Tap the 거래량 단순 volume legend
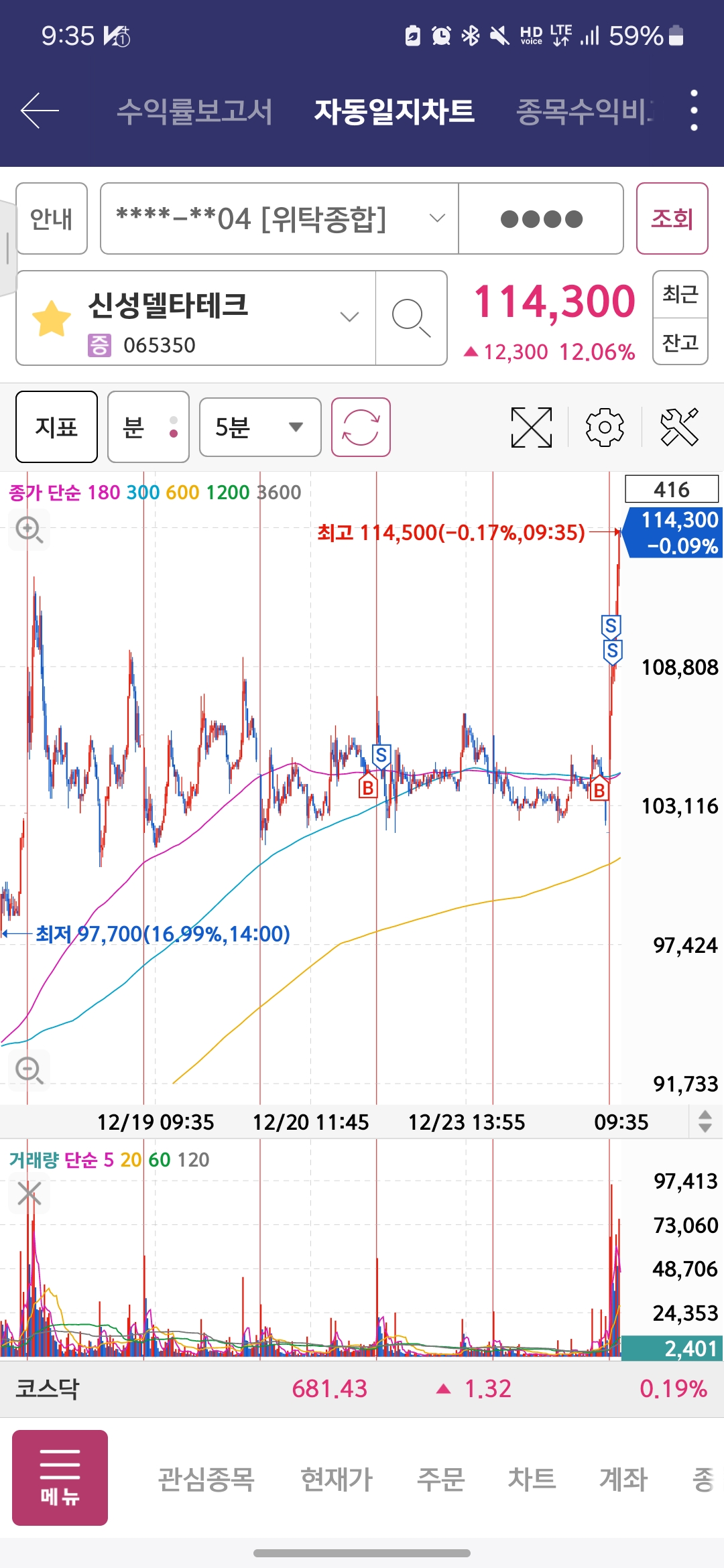The height and width of the screenshot is (1568, 724). pos(109,1159)
